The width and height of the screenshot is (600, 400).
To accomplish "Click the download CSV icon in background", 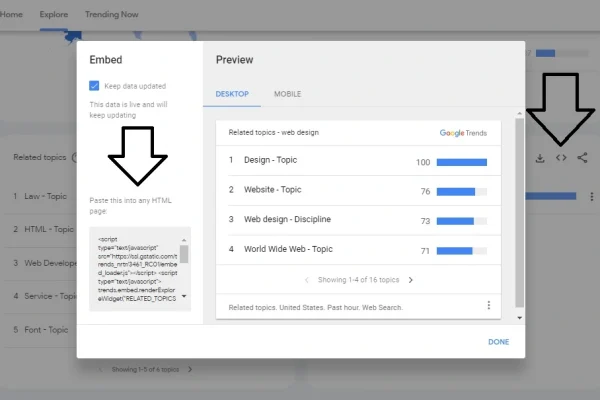I will [x=540, y=158].
